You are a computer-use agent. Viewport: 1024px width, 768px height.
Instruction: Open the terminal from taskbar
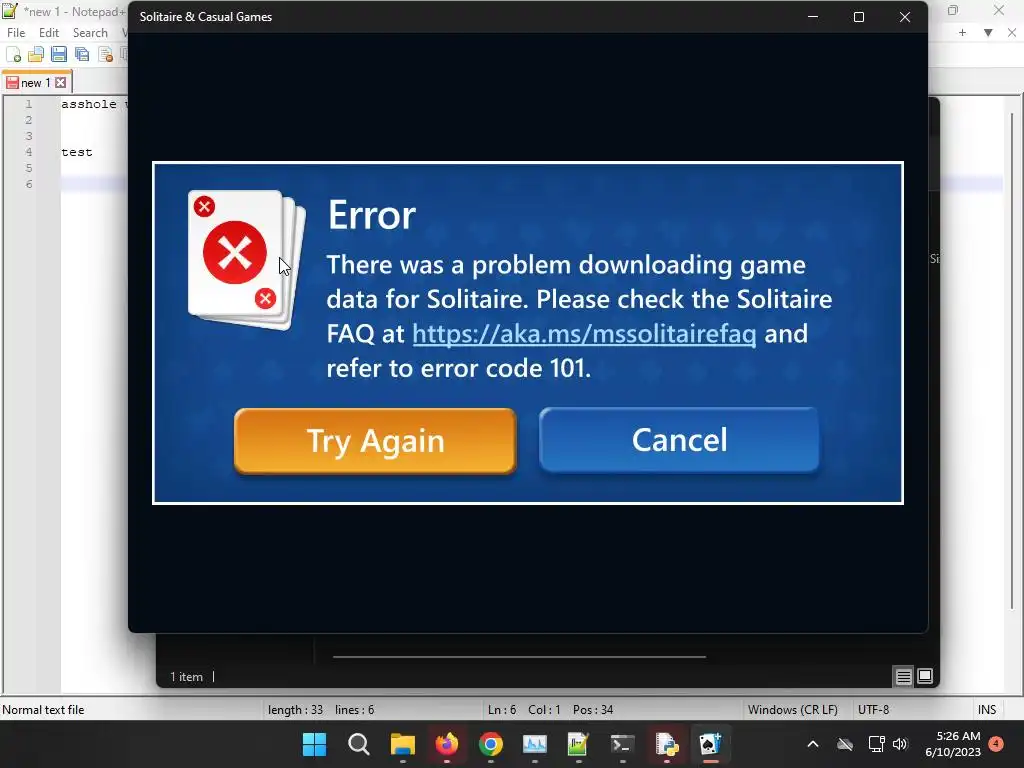pyautogui.click(x=622, y=744)
